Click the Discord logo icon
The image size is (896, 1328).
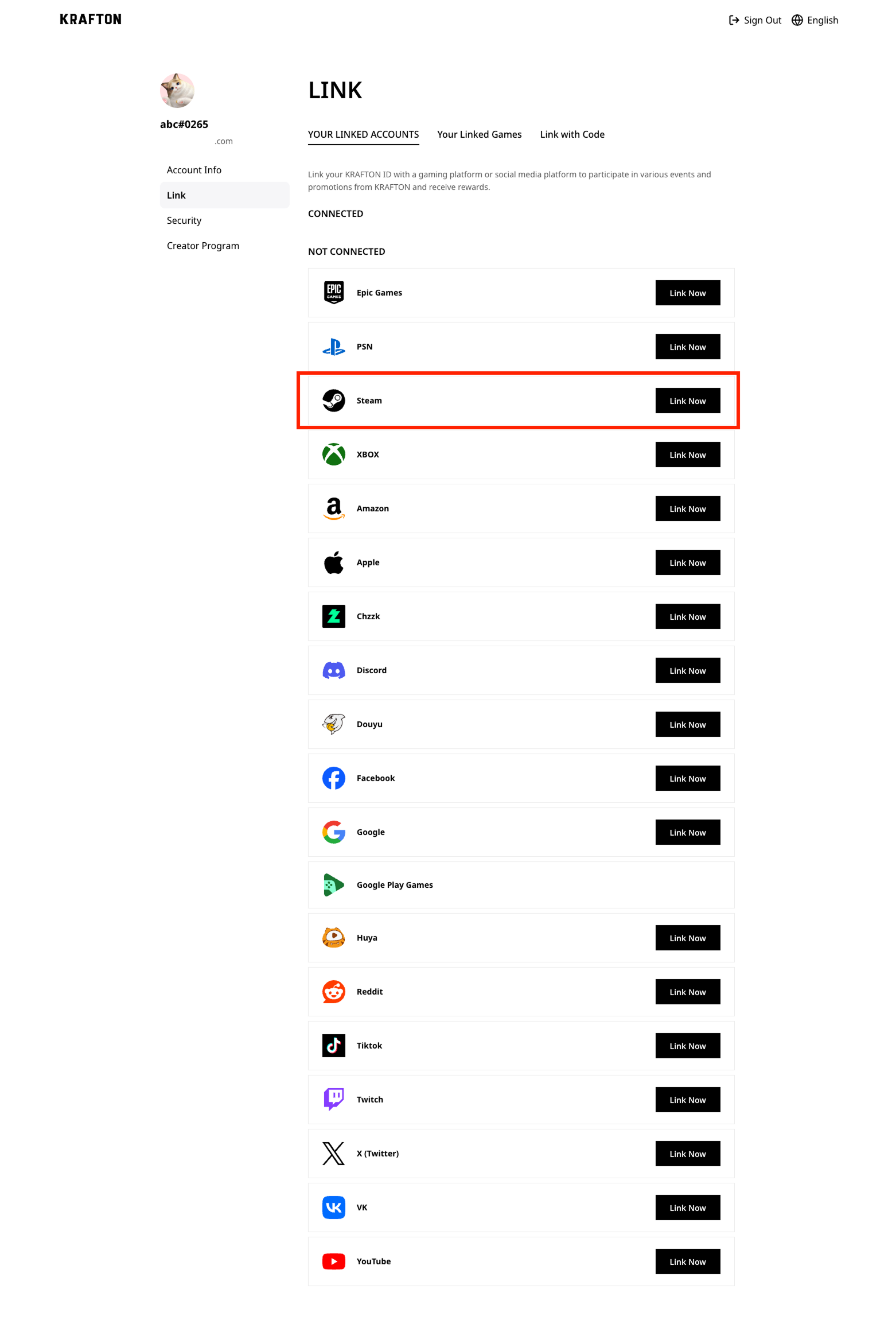tap(333, 670)
